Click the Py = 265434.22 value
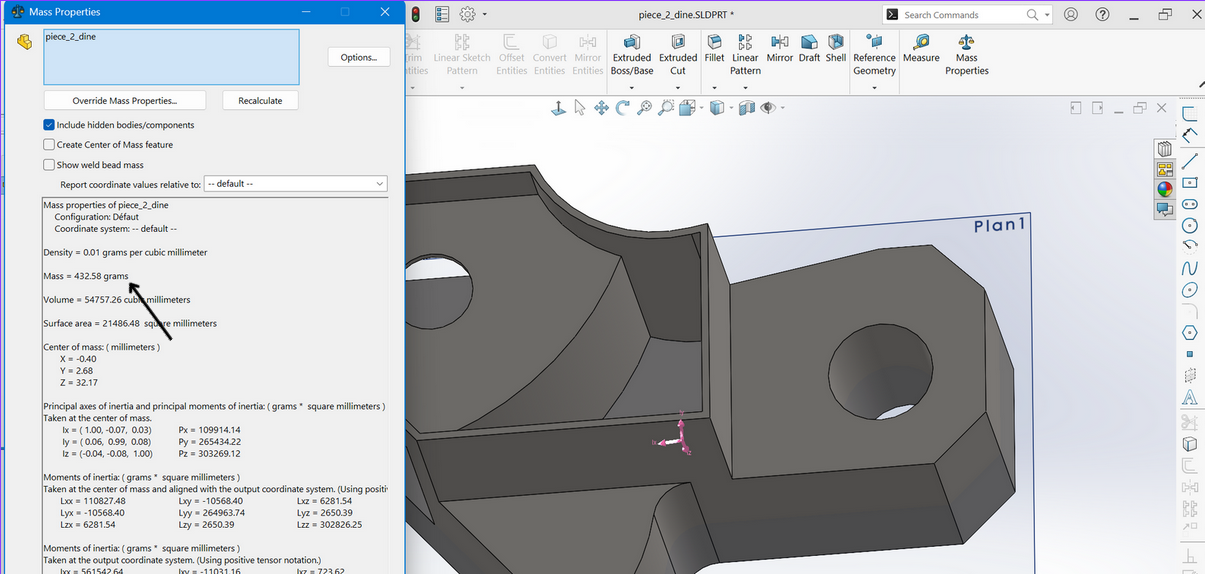Screen dimensions: 1205x574 point(210,442)
